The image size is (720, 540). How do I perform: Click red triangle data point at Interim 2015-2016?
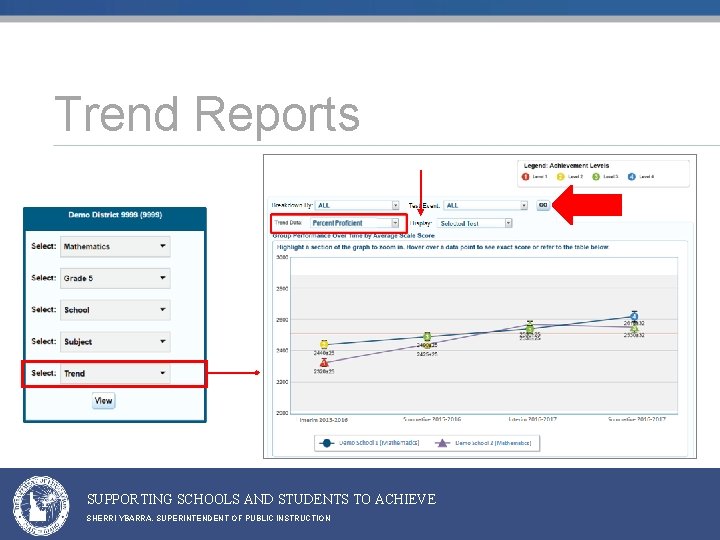pos(324,363)
